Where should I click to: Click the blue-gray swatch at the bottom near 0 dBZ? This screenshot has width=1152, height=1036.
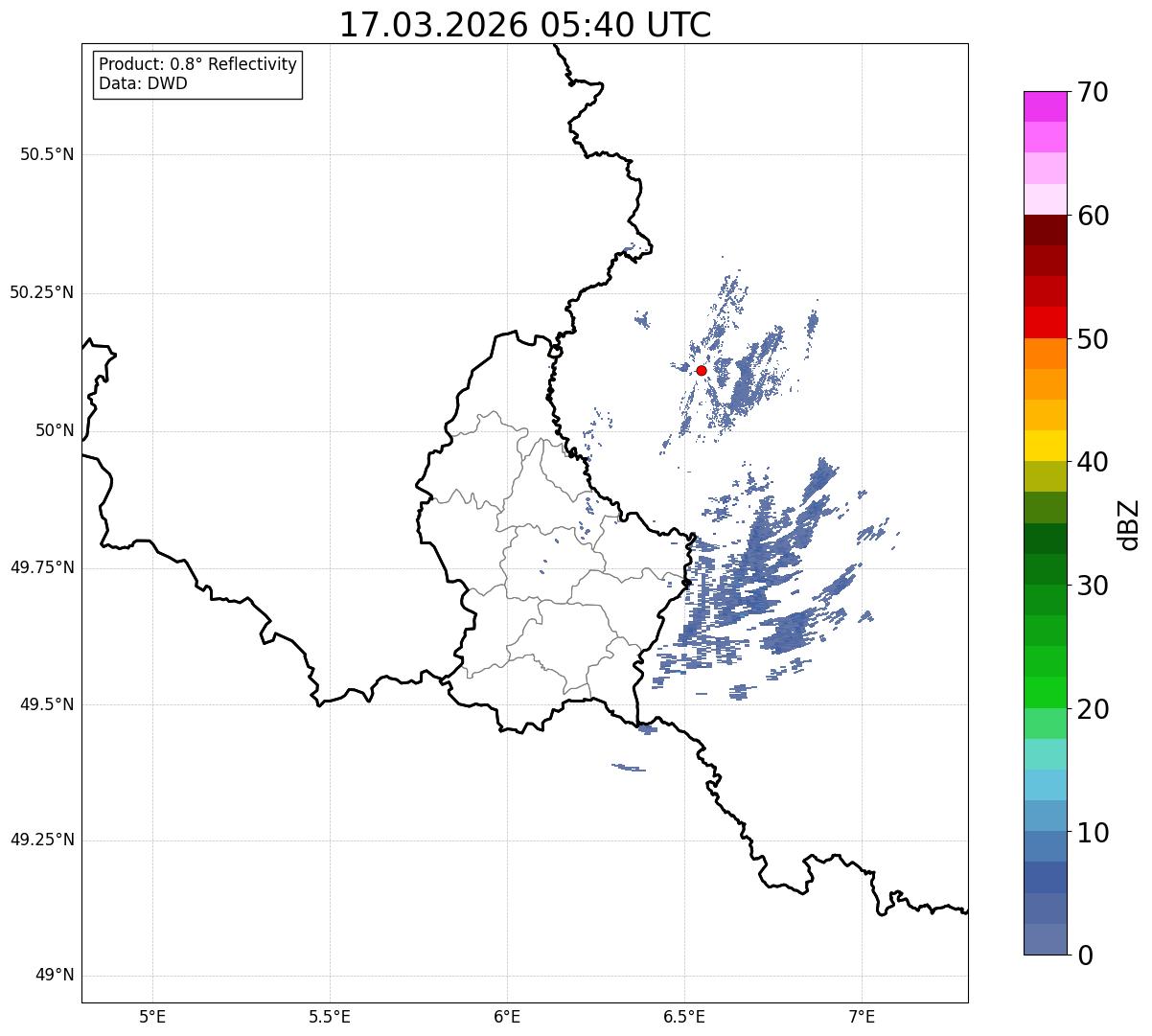tap(1045, 939)
